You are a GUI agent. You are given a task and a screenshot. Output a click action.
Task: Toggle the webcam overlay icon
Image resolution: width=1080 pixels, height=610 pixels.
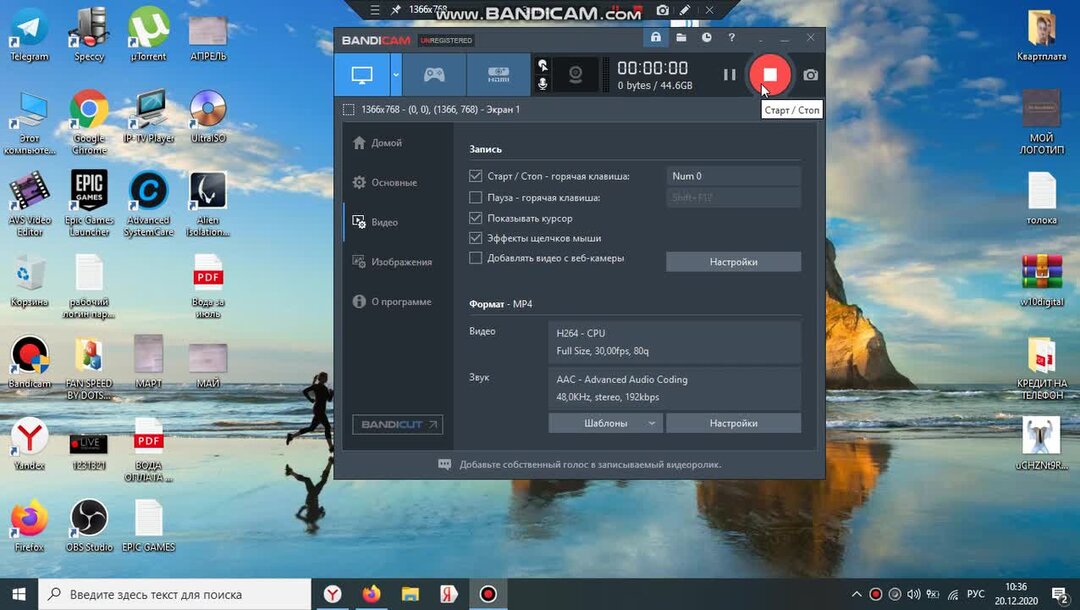[x=576, y=74]
